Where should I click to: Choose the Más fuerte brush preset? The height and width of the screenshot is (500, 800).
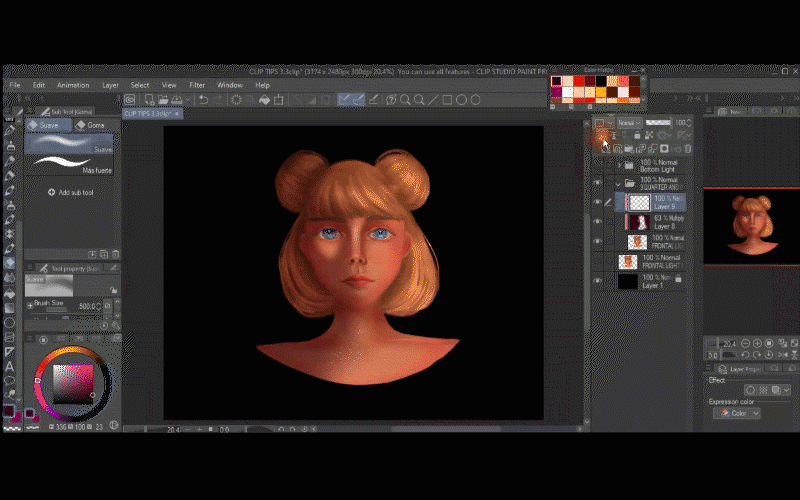(x=68, y=163)
